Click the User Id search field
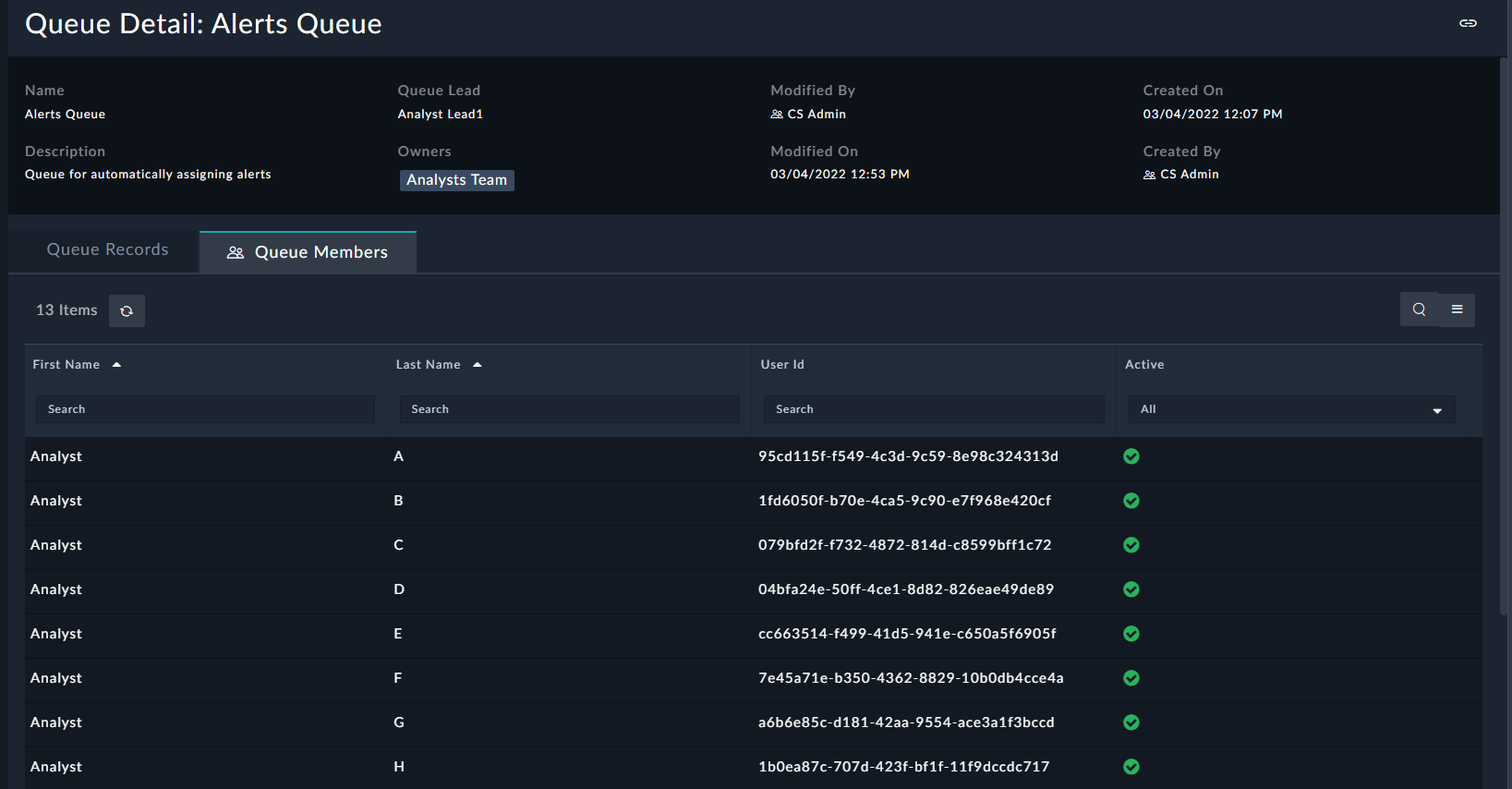This screenshot has width=1512, height=789. [933, 409]
